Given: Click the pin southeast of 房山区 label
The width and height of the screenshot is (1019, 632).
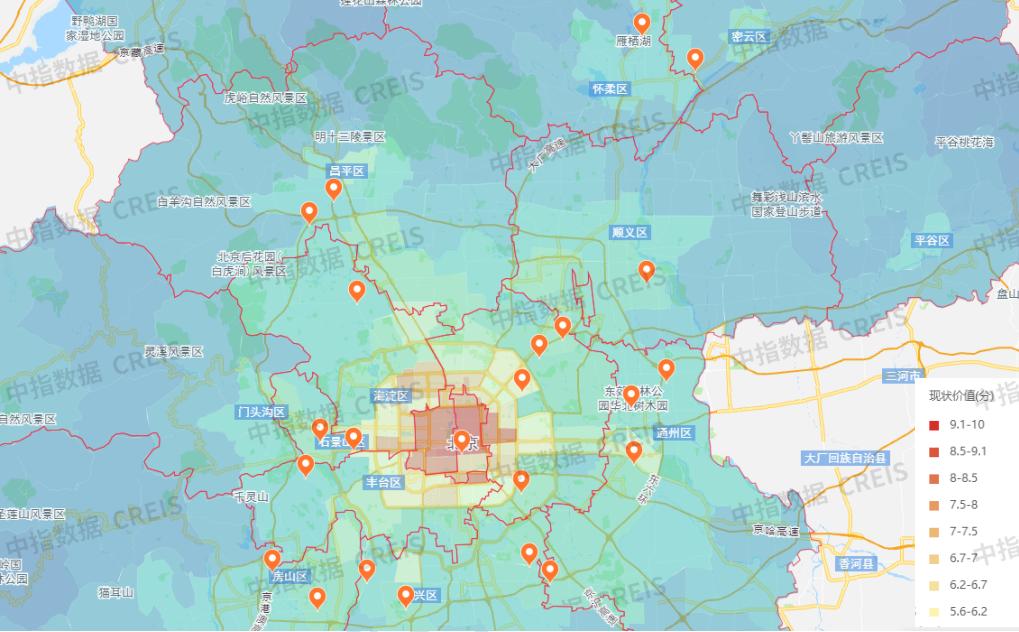Looking at the screenshot, I should 316,598.
